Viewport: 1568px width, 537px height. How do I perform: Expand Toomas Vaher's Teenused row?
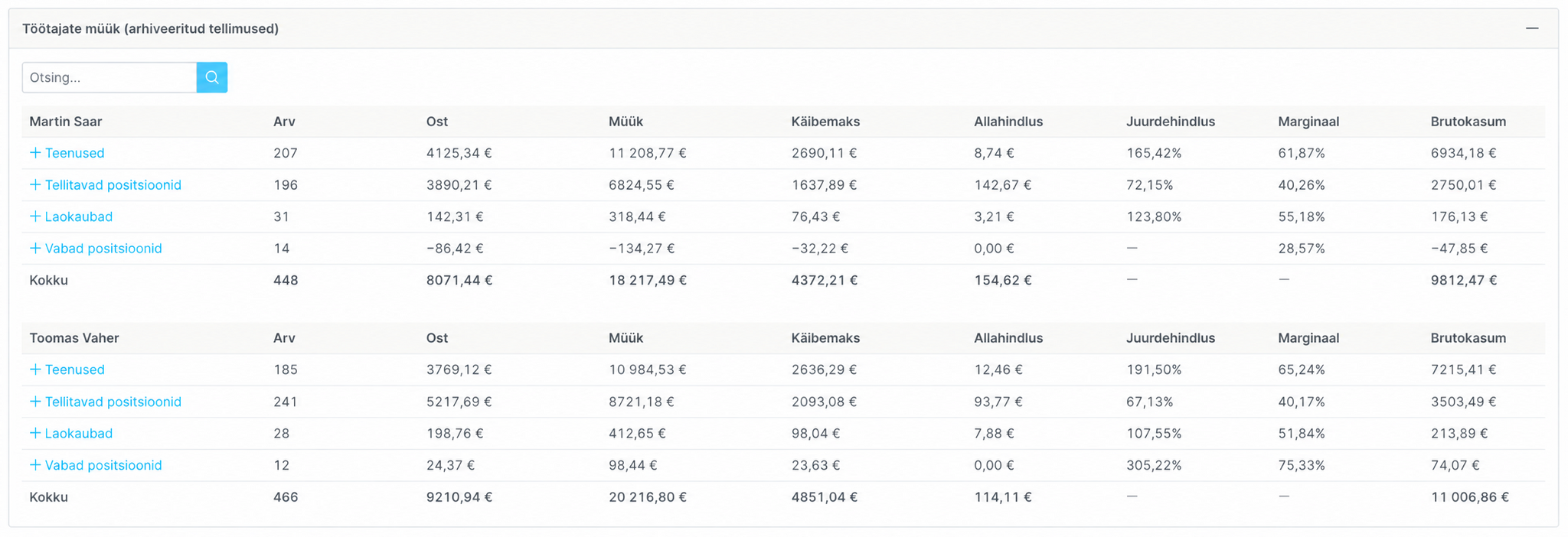pos(67,369)
